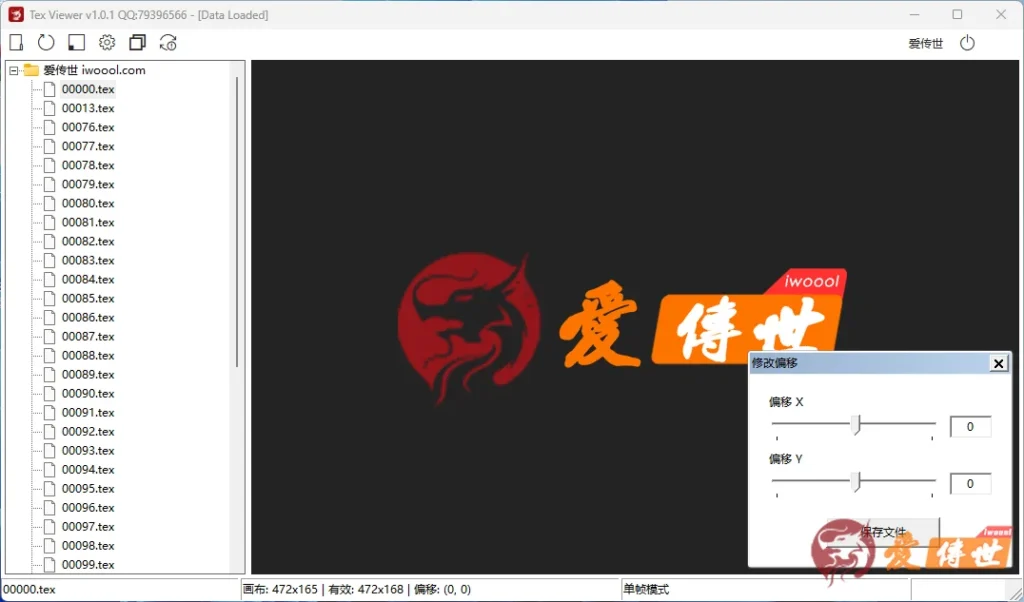Click the file icon beside 00087.tex
1024x602 pixels.
pyautogui.click(x=50, y=336)
